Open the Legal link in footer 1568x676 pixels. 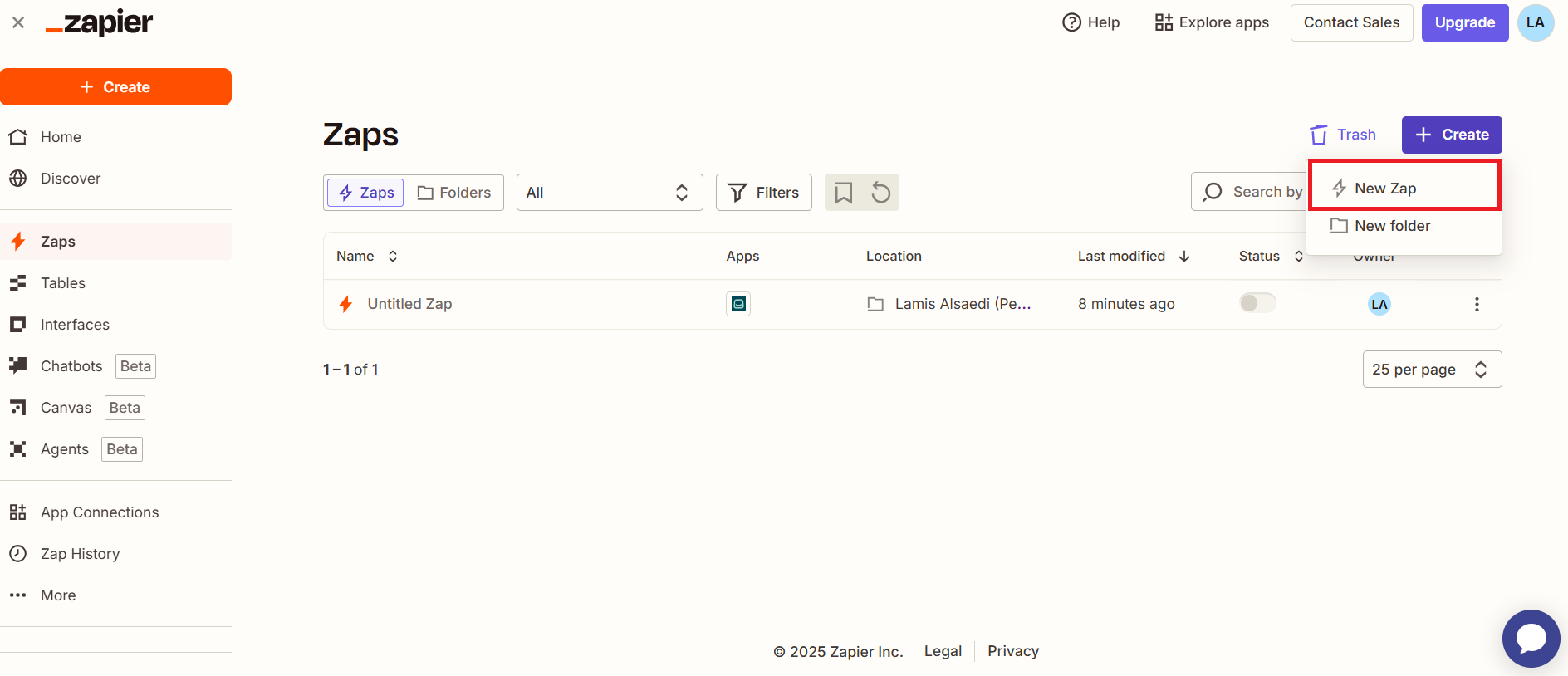[x=943, y=651]
